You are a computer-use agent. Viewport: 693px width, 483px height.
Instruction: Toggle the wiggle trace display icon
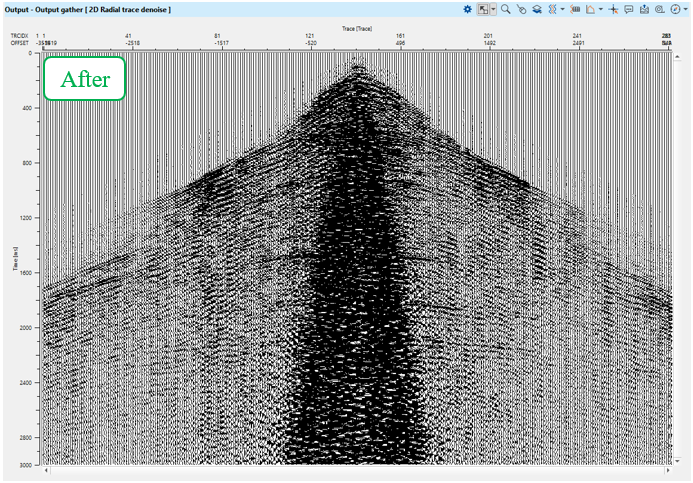point(551,9)
